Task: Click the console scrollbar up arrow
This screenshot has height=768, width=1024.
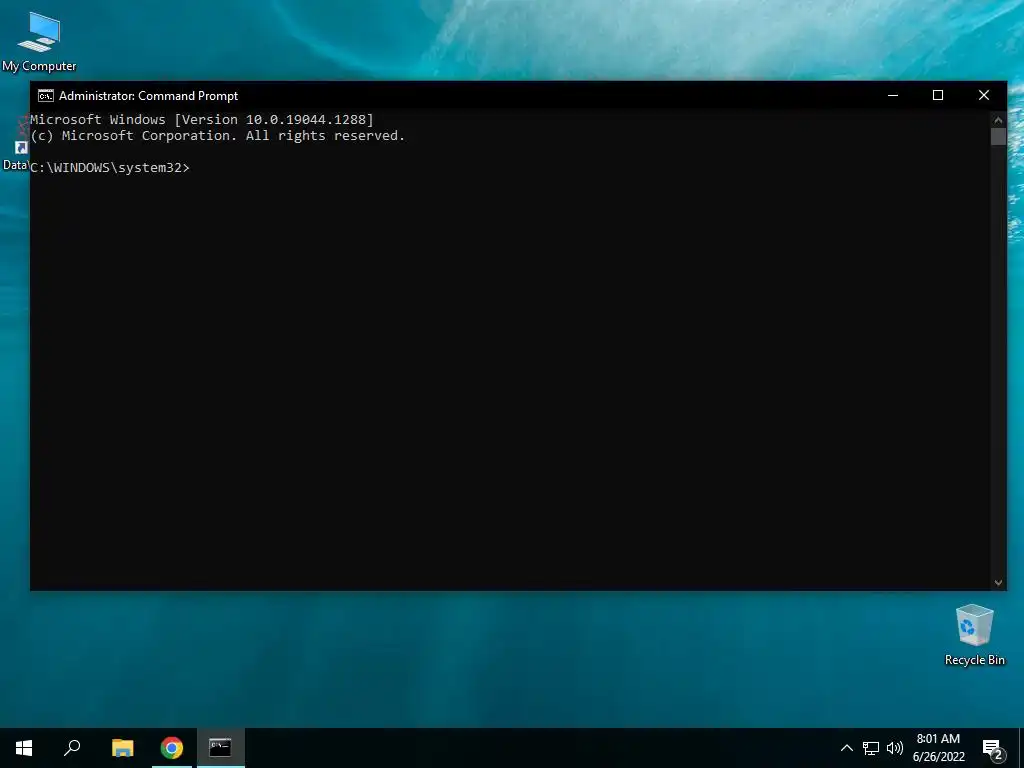Action: tap(998, 120)
